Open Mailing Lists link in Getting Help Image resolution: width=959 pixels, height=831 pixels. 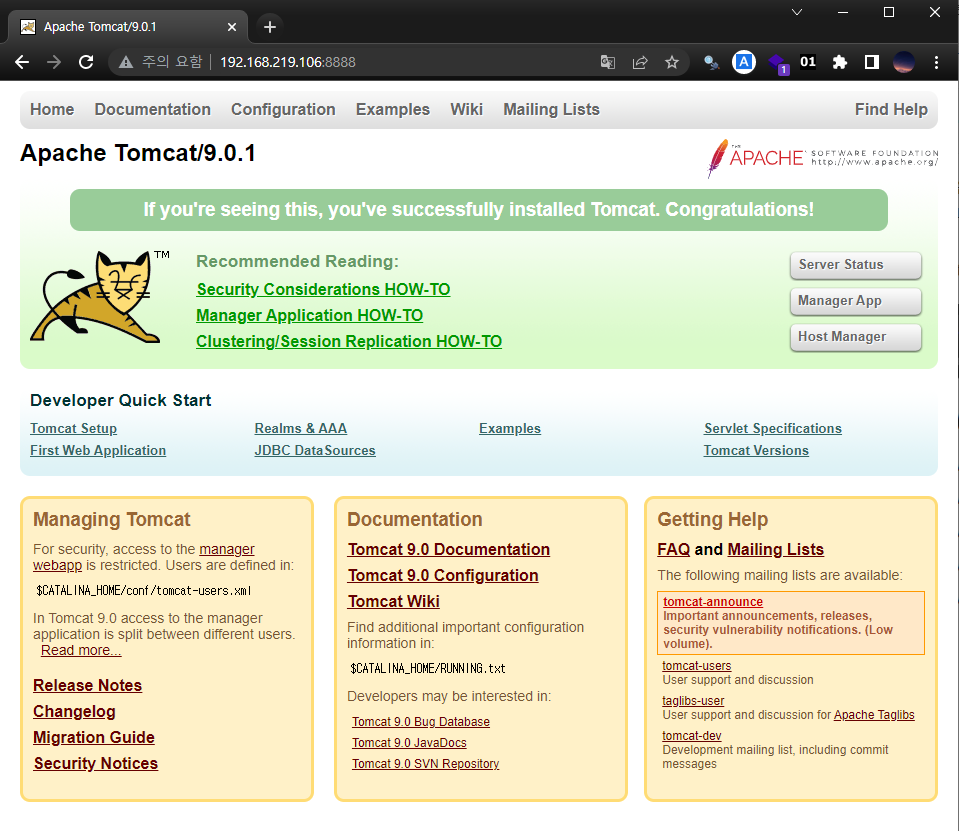pyautogui.click(x=776, y=550)
